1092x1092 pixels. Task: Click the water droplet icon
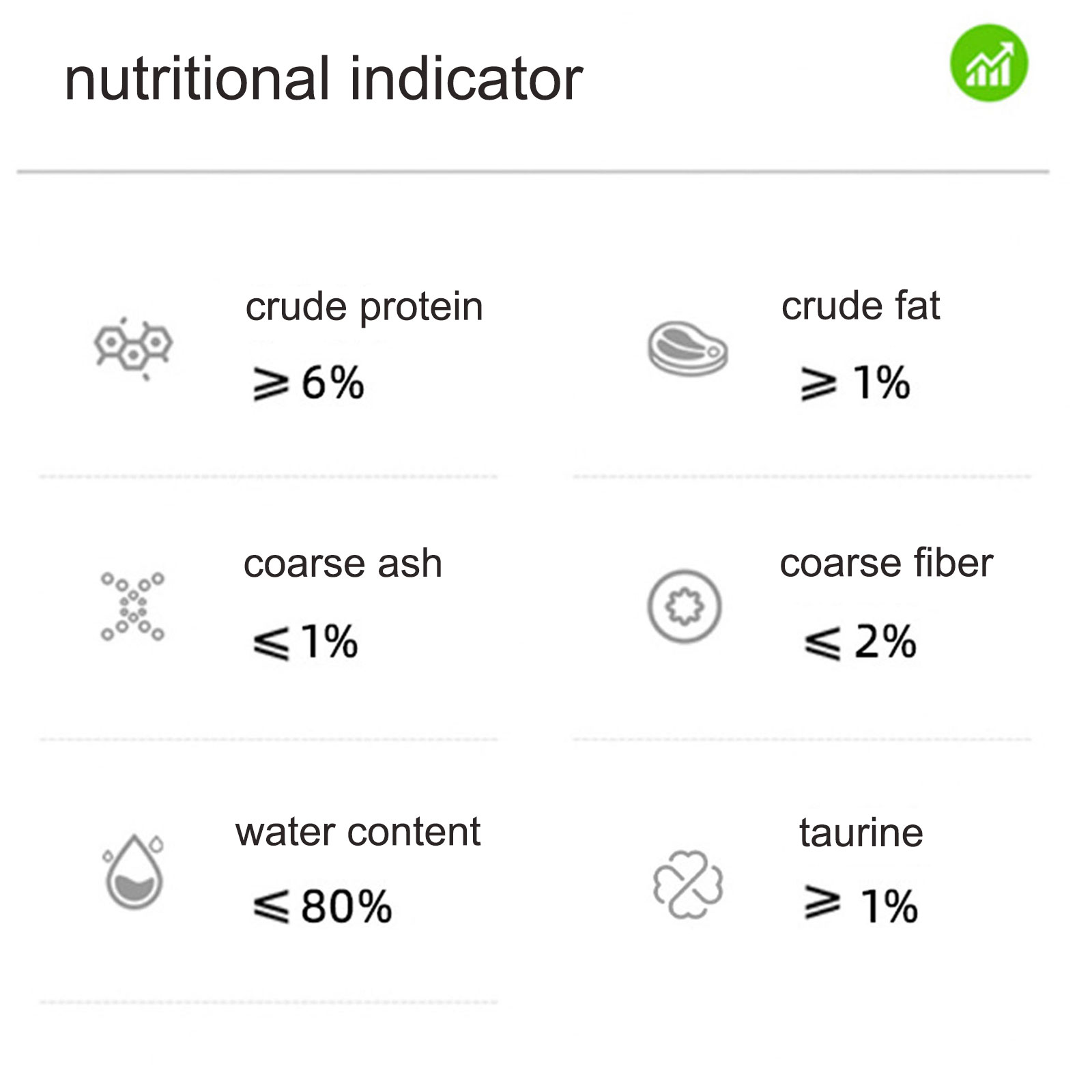pos(134,872)
